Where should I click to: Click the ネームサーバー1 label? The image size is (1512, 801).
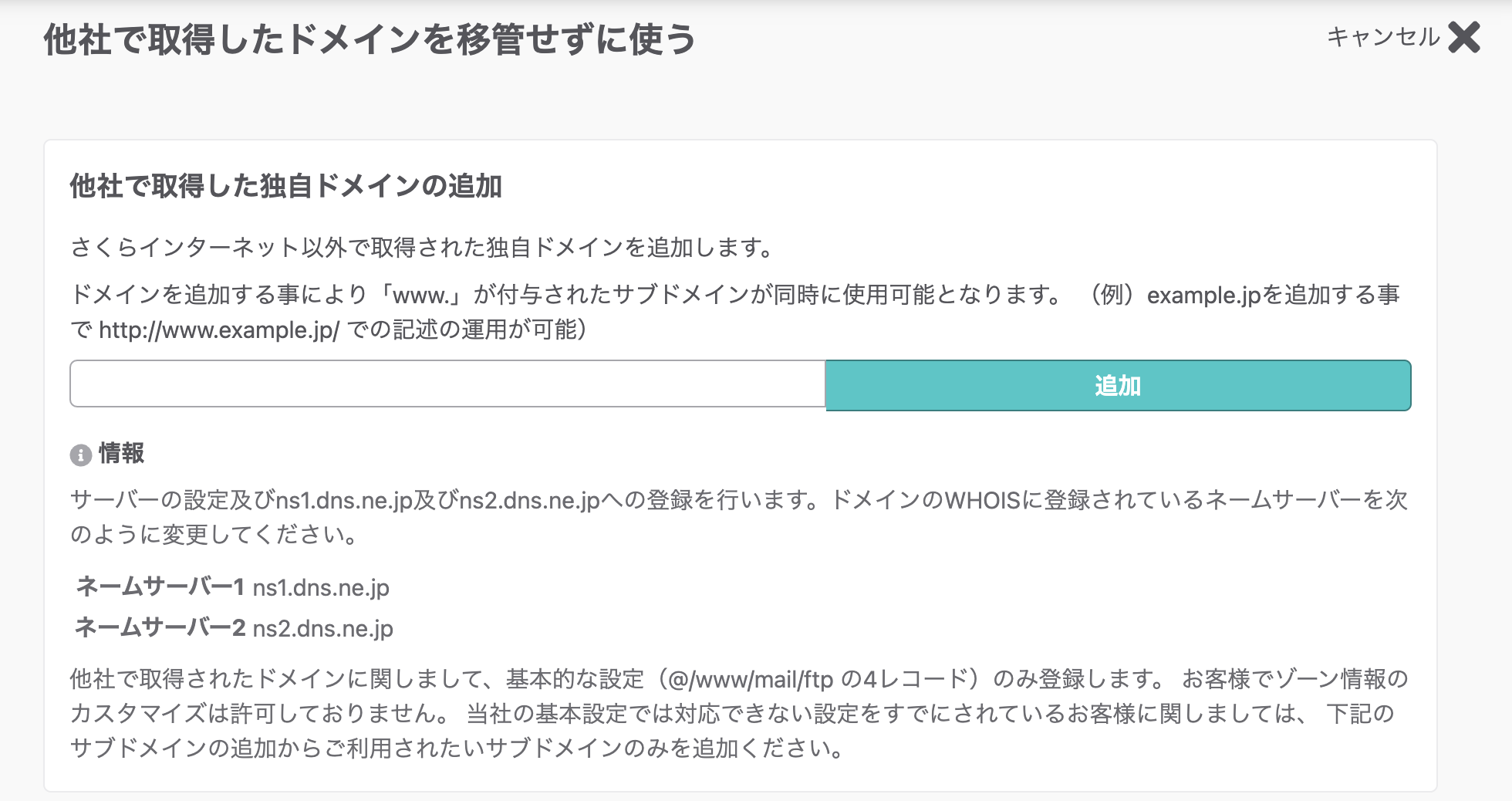click(x=160, y=586)
